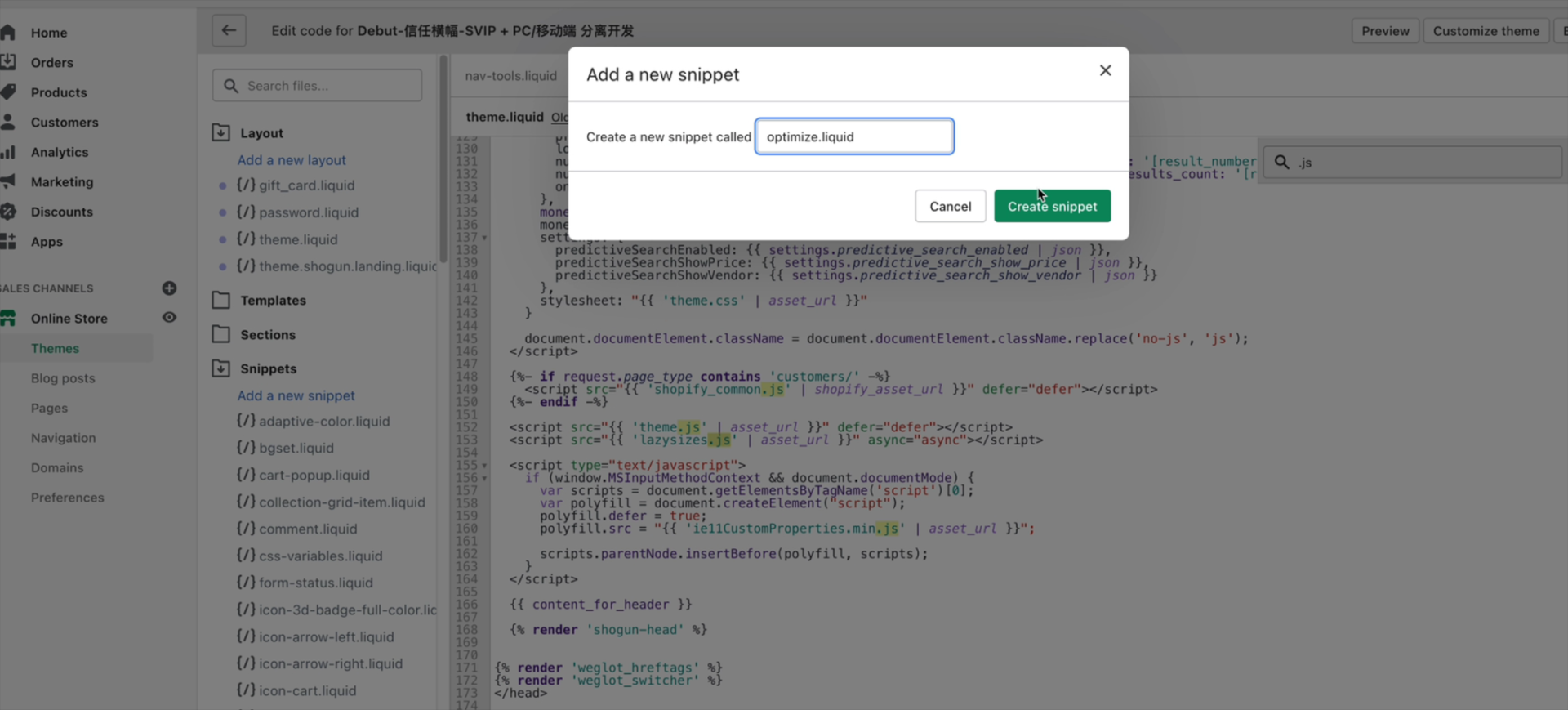This screenshot has width=1568, height=710.
Task: Click Add a new layout link
Action: pyautogui.click(x=292, y=160)
